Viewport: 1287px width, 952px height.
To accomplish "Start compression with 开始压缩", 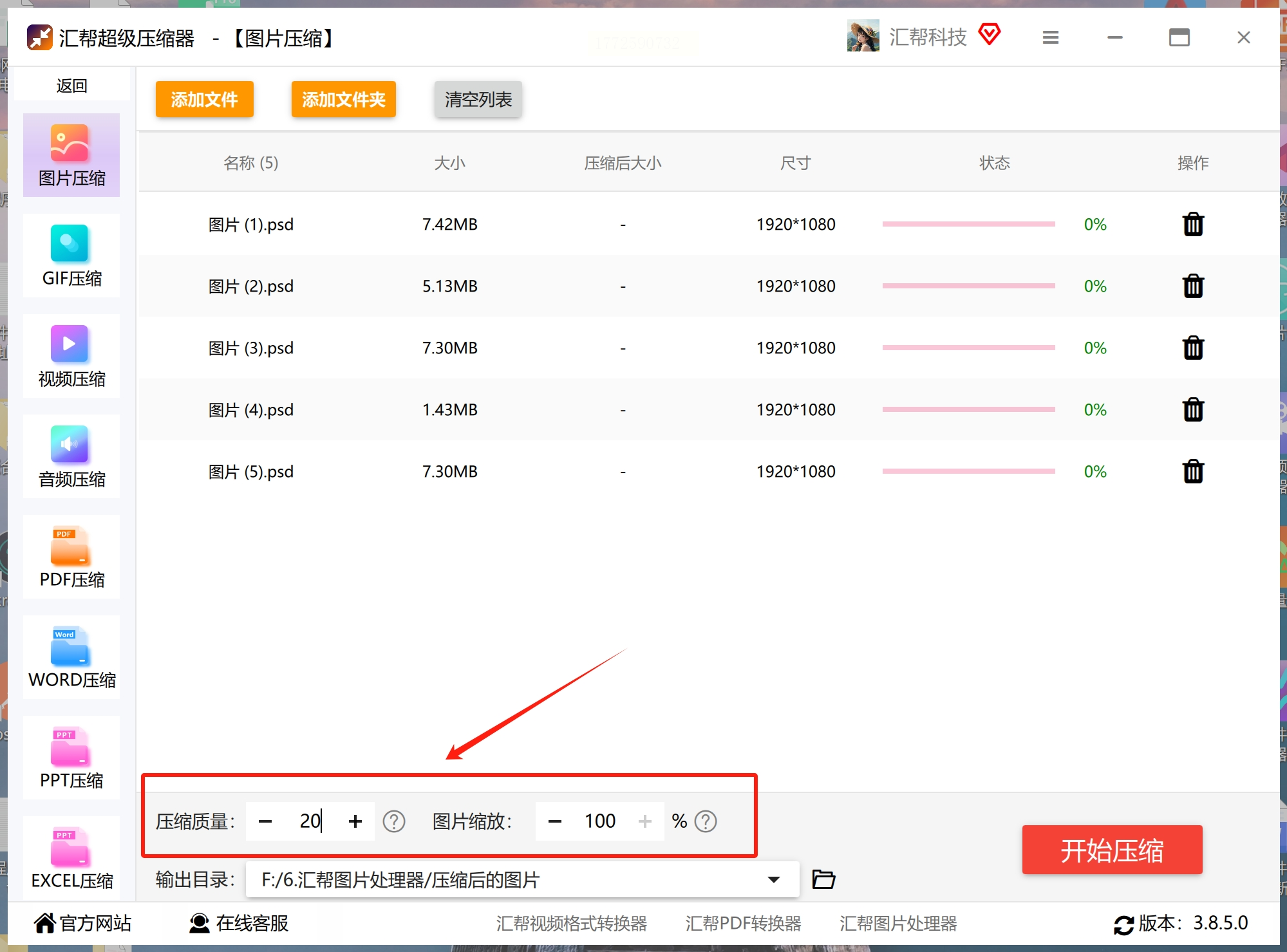I will tap(1111, 850).
